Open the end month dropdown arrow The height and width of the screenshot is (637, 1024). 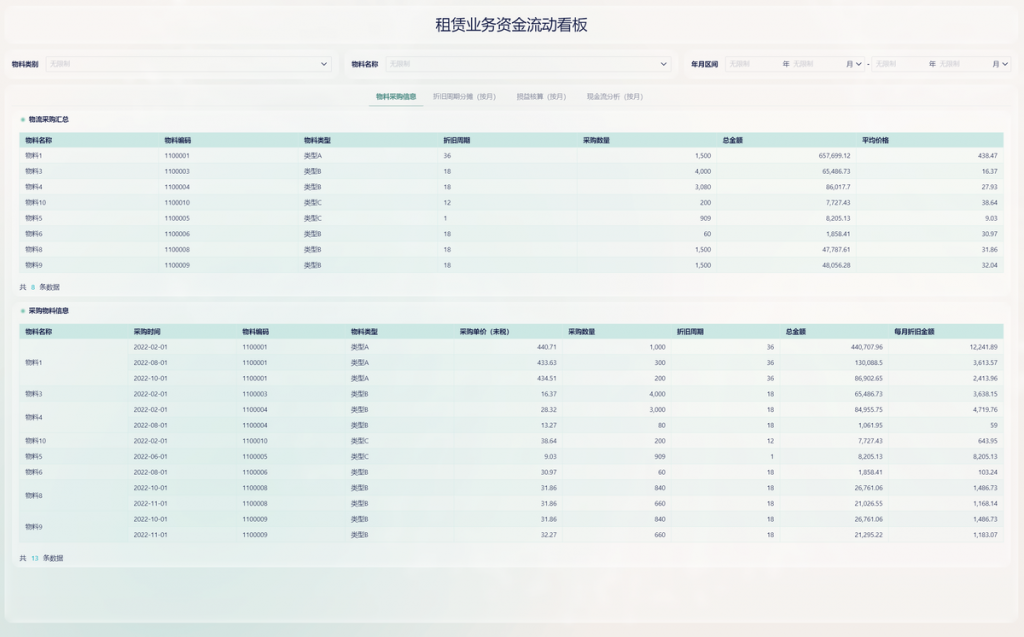pyautogui.click(x=1004, y=64)
